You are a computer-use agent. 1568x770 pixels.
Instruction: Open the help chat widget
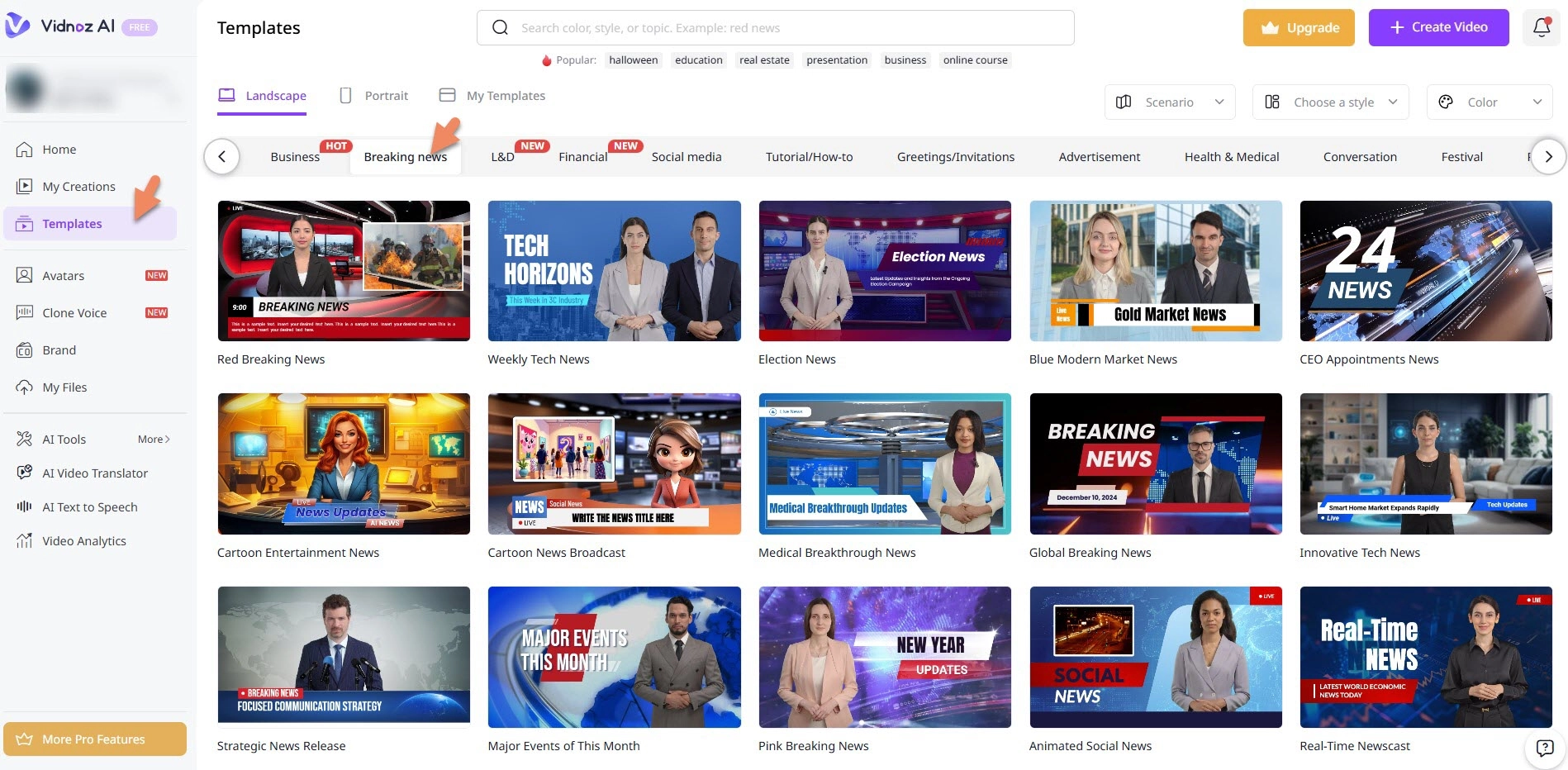point(1544,748)
